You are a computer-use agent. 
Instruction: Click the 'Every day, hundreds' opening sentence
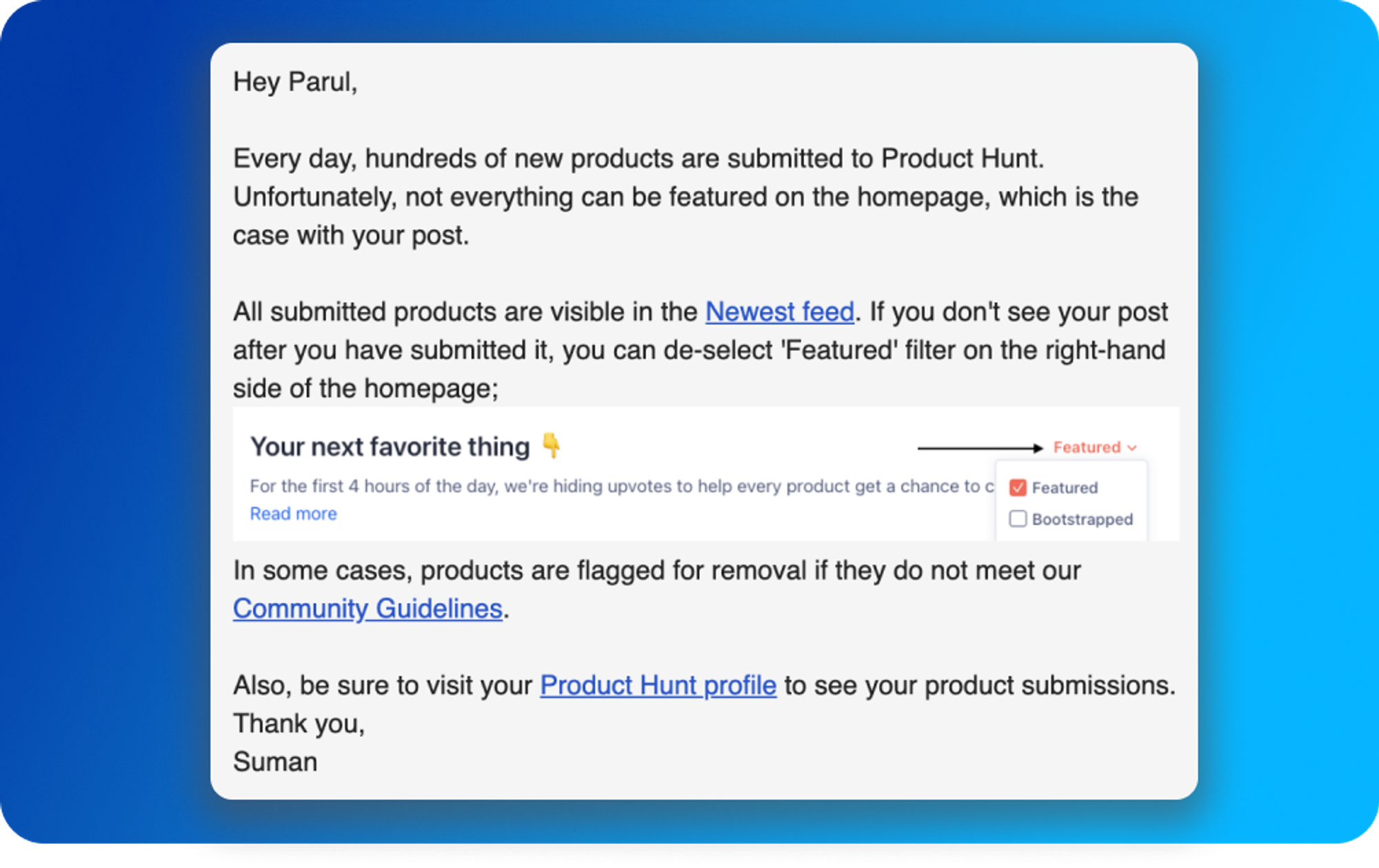point(638,159)
